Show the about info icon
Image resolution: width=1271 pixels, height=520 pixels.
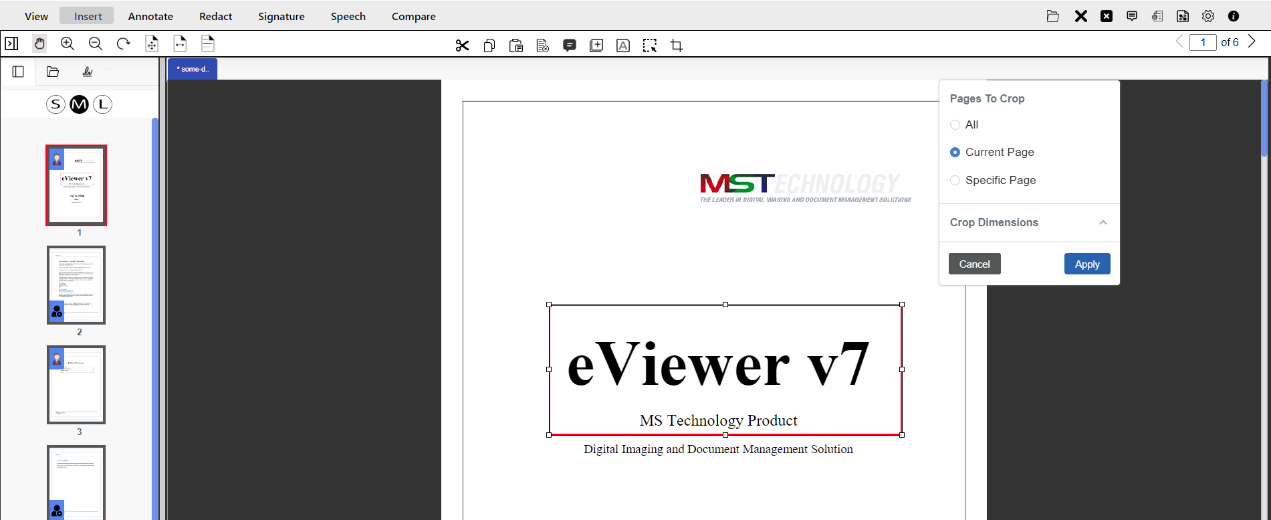tap(1234, 16)
